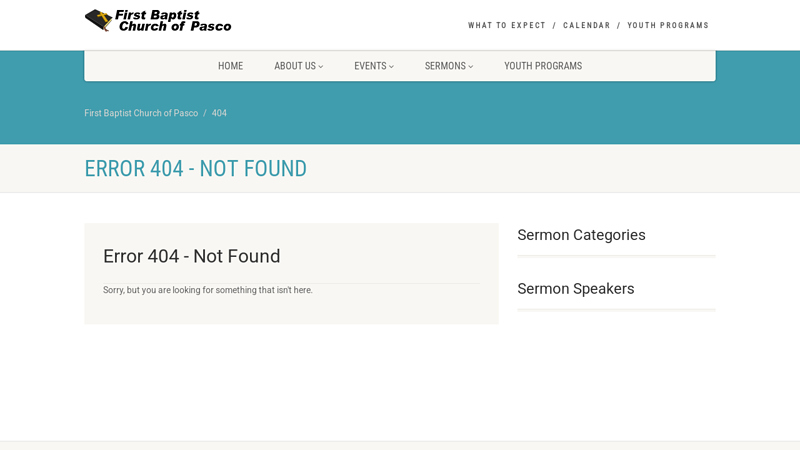Click the About Us menu label text

click(x=294, y=66)
